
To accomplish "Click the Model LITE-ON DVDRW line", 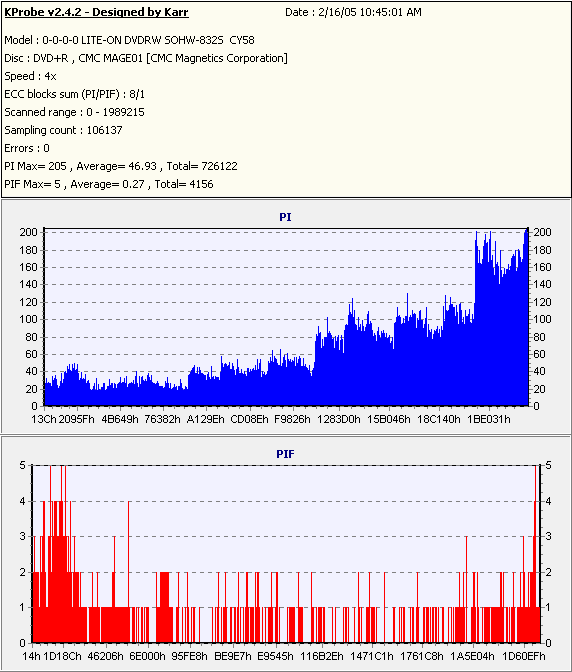I will click(x=129, y=40).
